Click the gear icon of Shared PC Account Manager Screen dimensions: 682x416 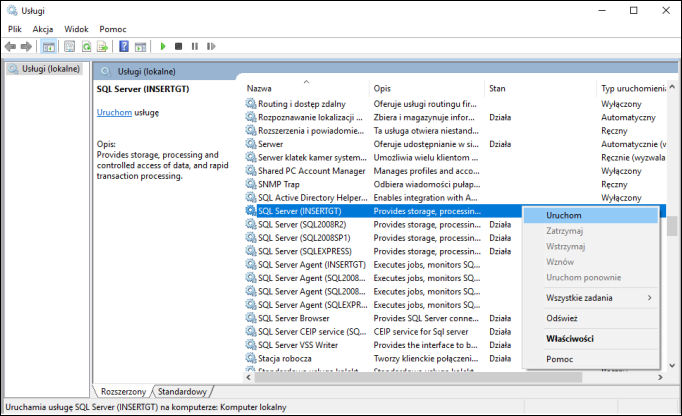pyautogui.click(x=251, y=170)
